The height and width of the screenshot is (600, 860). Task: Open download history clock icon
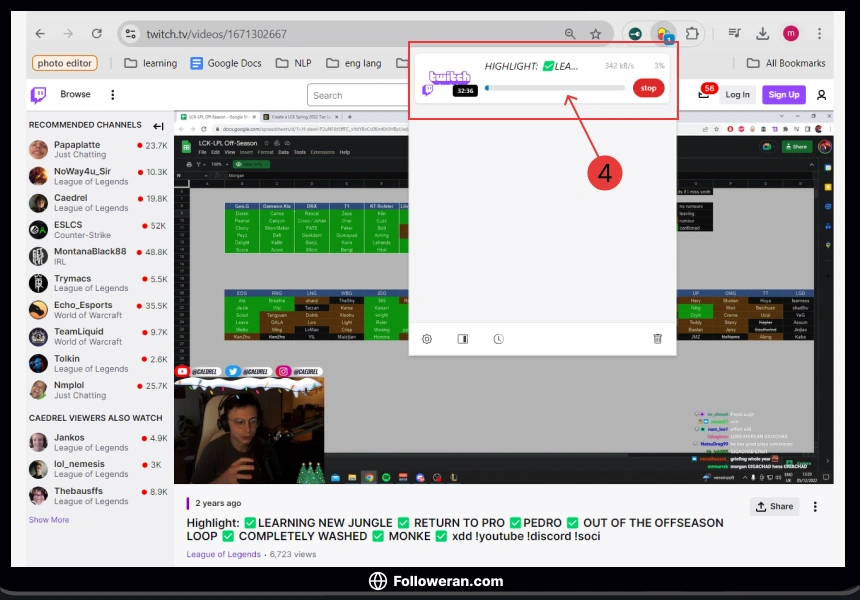tap(498, 339)
